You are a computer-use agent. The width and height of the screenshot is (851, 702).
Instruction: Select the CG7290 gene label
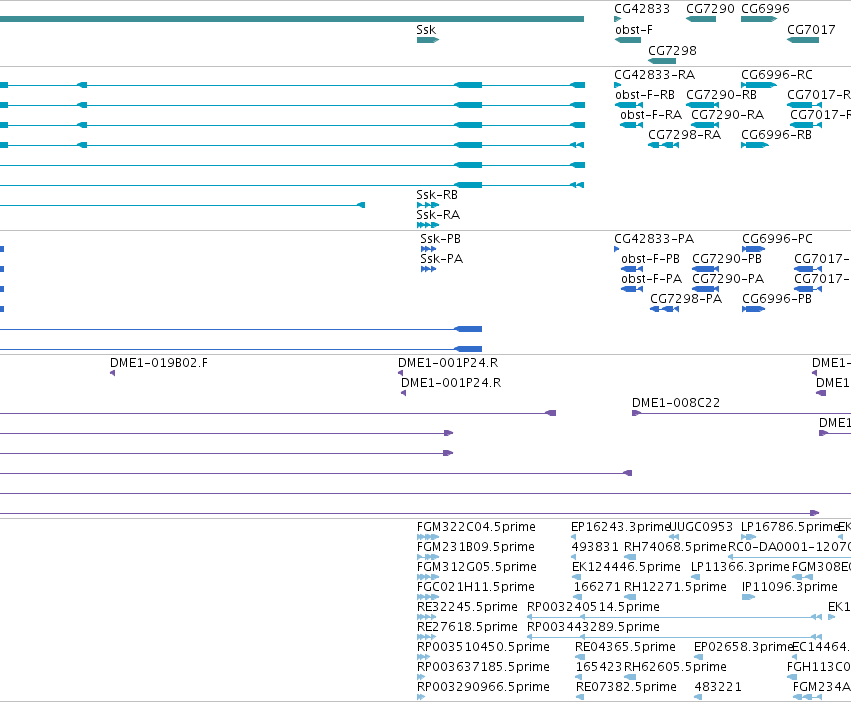point(710,9)
